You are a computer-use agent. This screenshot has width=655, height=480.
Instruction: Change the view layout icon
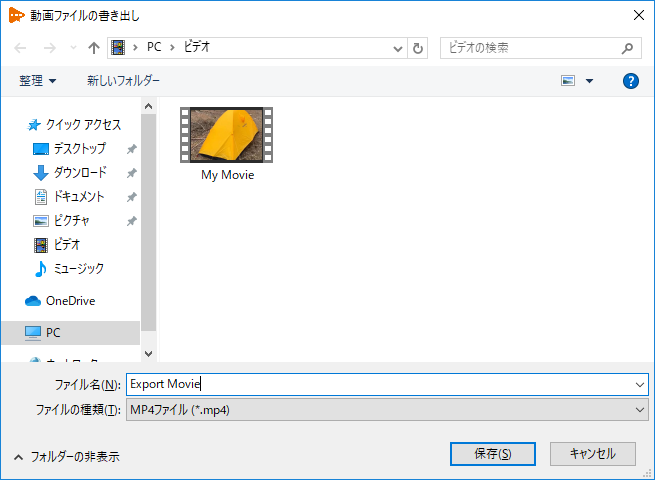pos(568,81)
